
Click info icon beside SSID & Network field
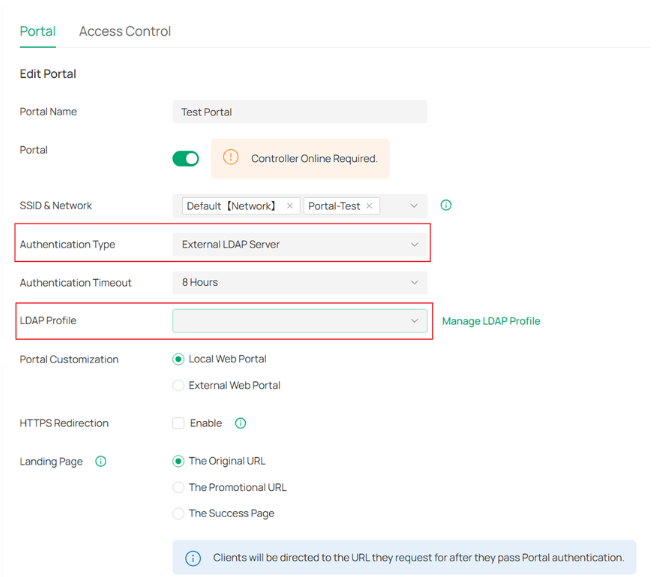click(x=446, y=205)
